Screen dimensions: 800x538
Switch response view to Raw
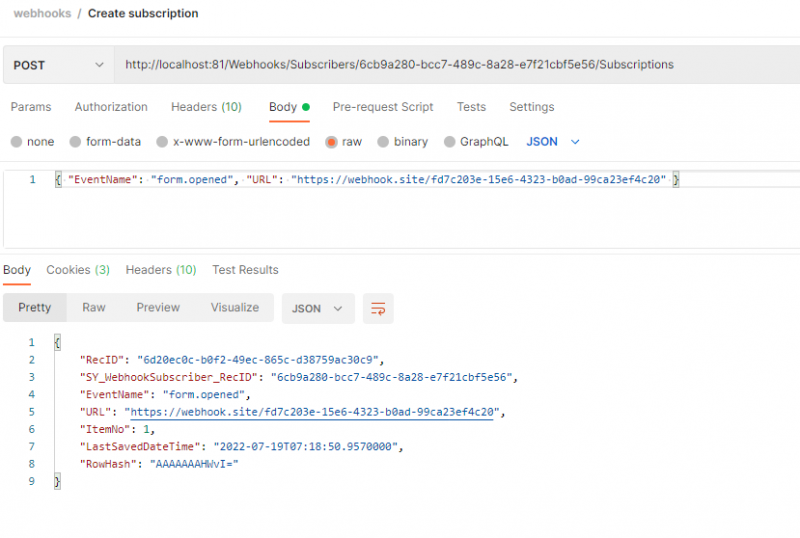tap(94, 308)
